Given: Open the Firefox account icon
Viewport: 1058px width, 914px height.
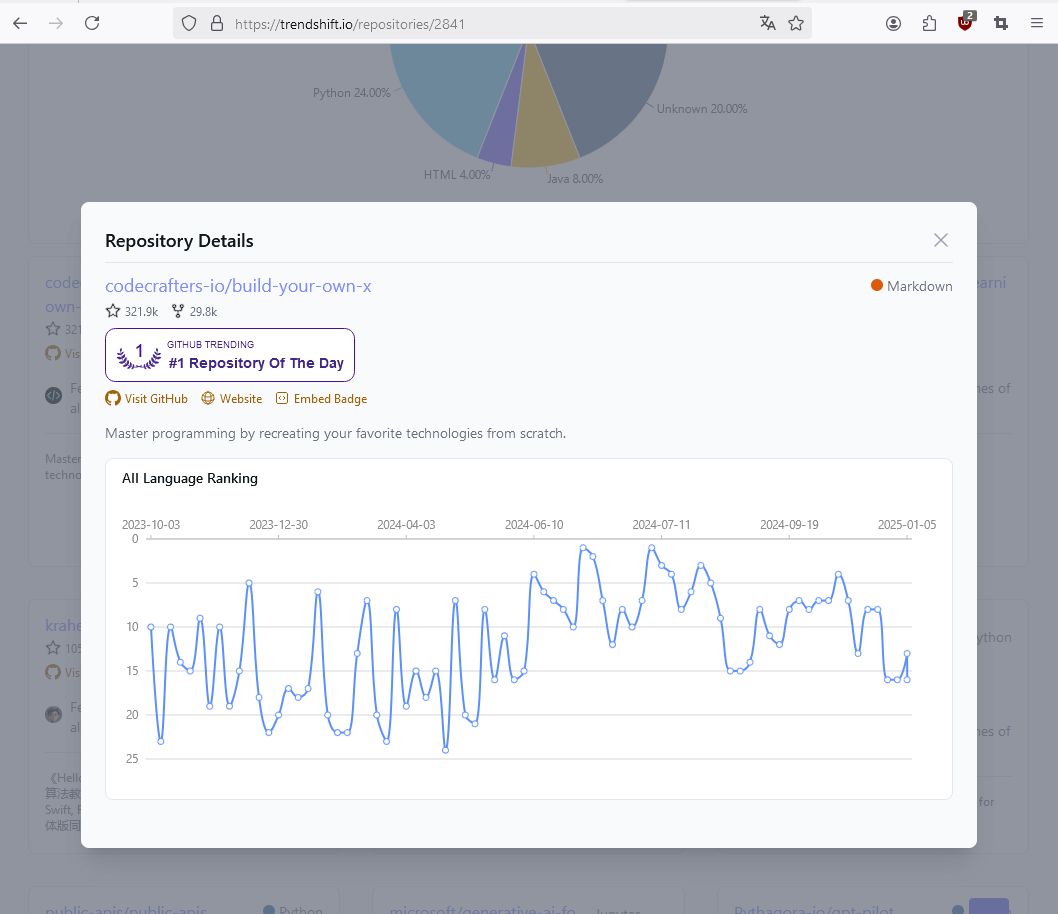Looking at the screenshot, I should pos(893,24).
